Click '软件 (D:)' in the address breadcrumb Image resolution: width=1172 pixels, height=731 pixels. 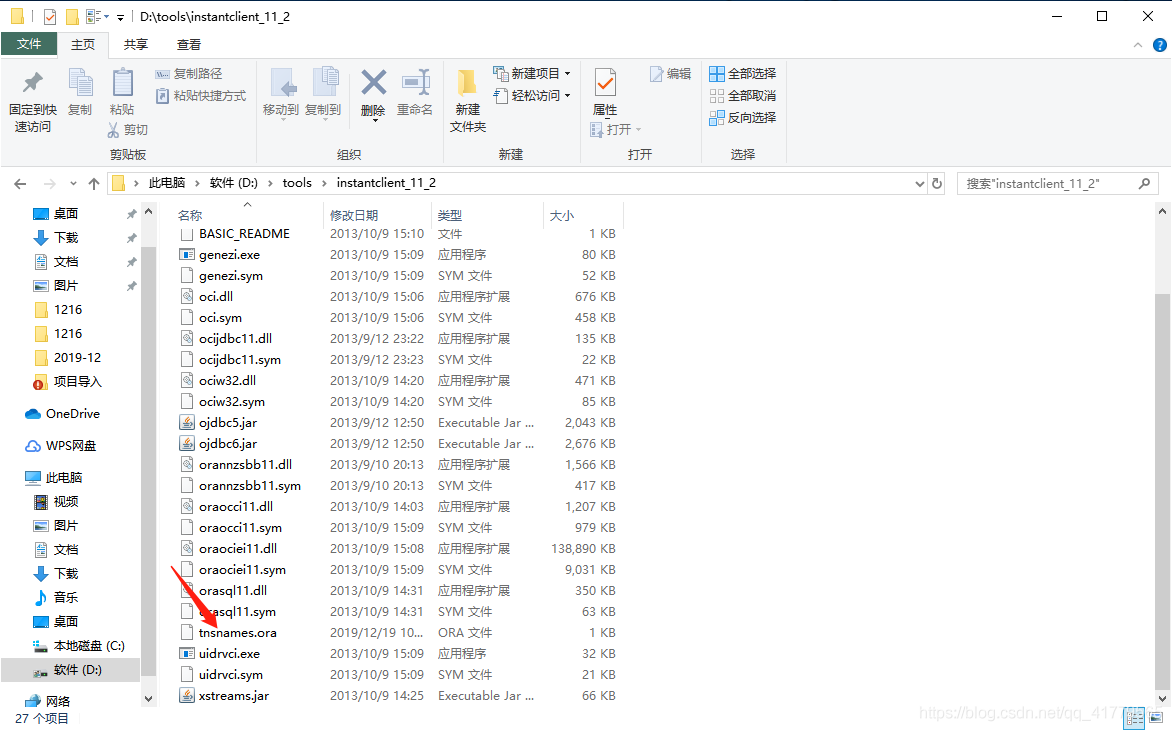233,182
